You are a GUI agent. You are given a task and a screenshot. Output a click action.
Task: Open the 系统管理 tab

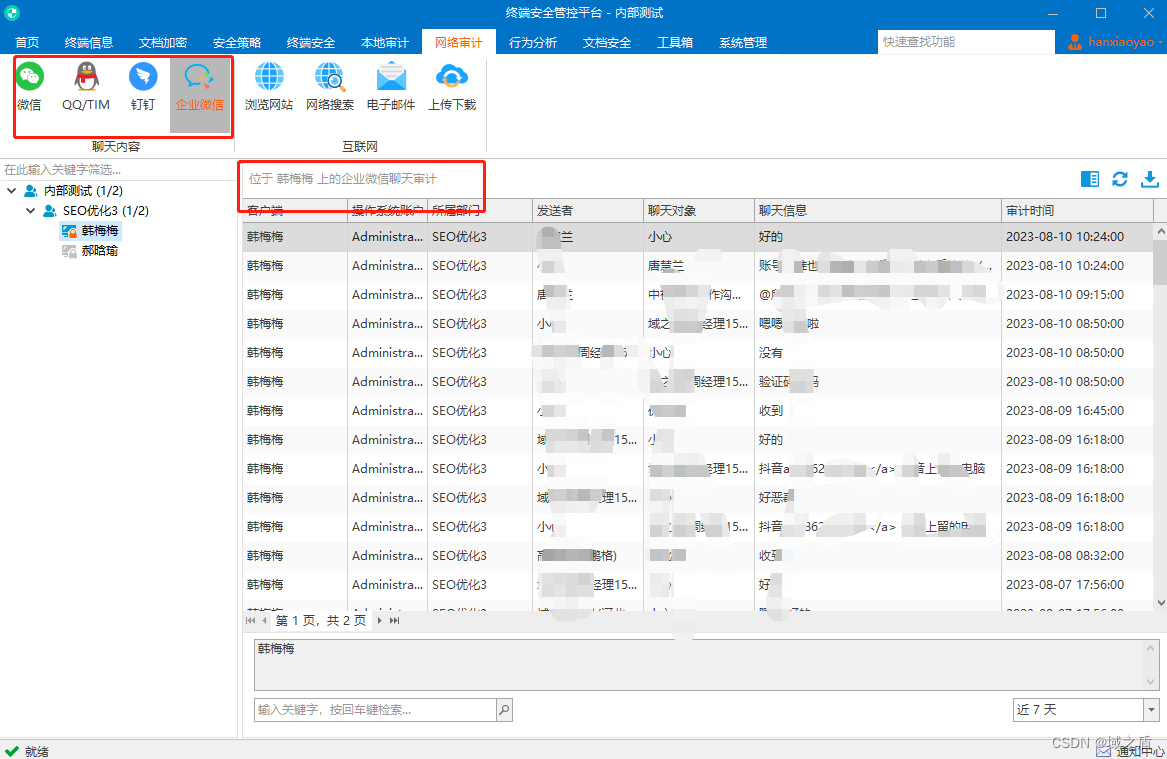pyautogui.click(x=743, y=42)
